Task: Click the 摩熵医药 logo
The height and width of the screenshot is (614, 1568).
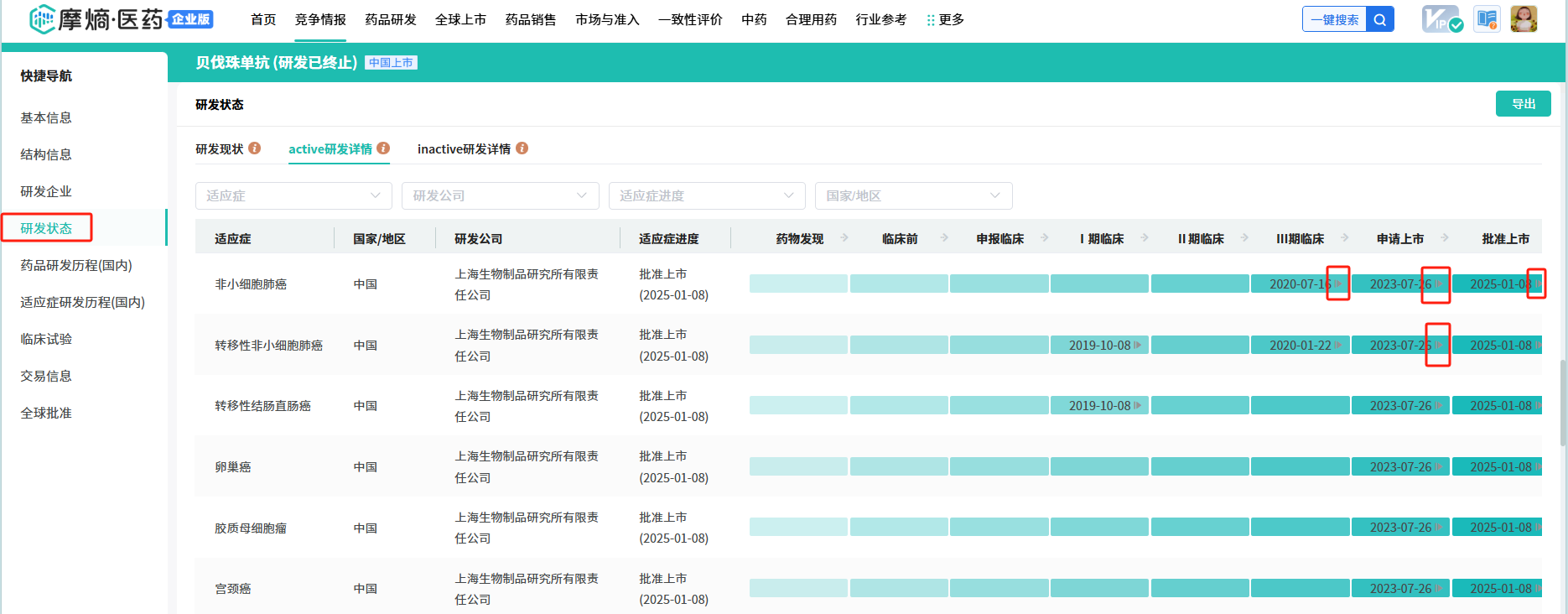Action: point(96,19)
